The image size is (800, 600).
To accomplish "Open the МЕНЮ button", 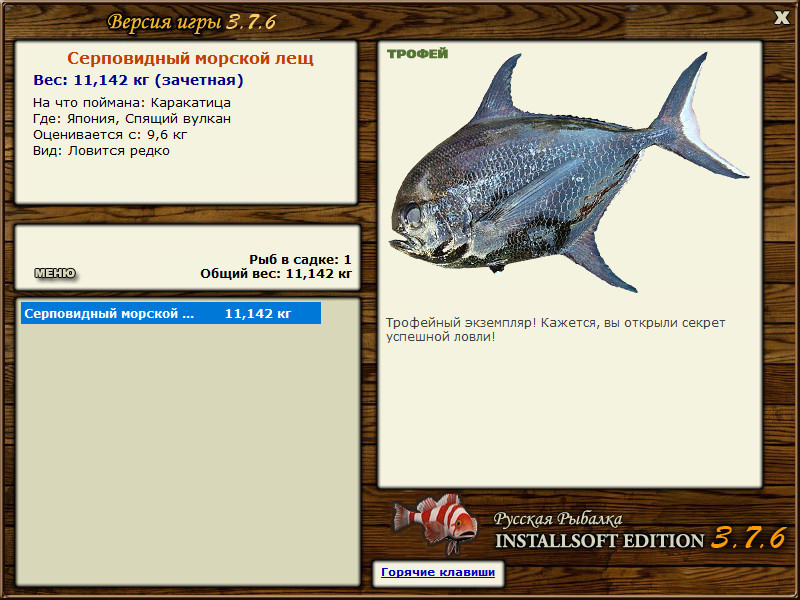I will (55, 273).
